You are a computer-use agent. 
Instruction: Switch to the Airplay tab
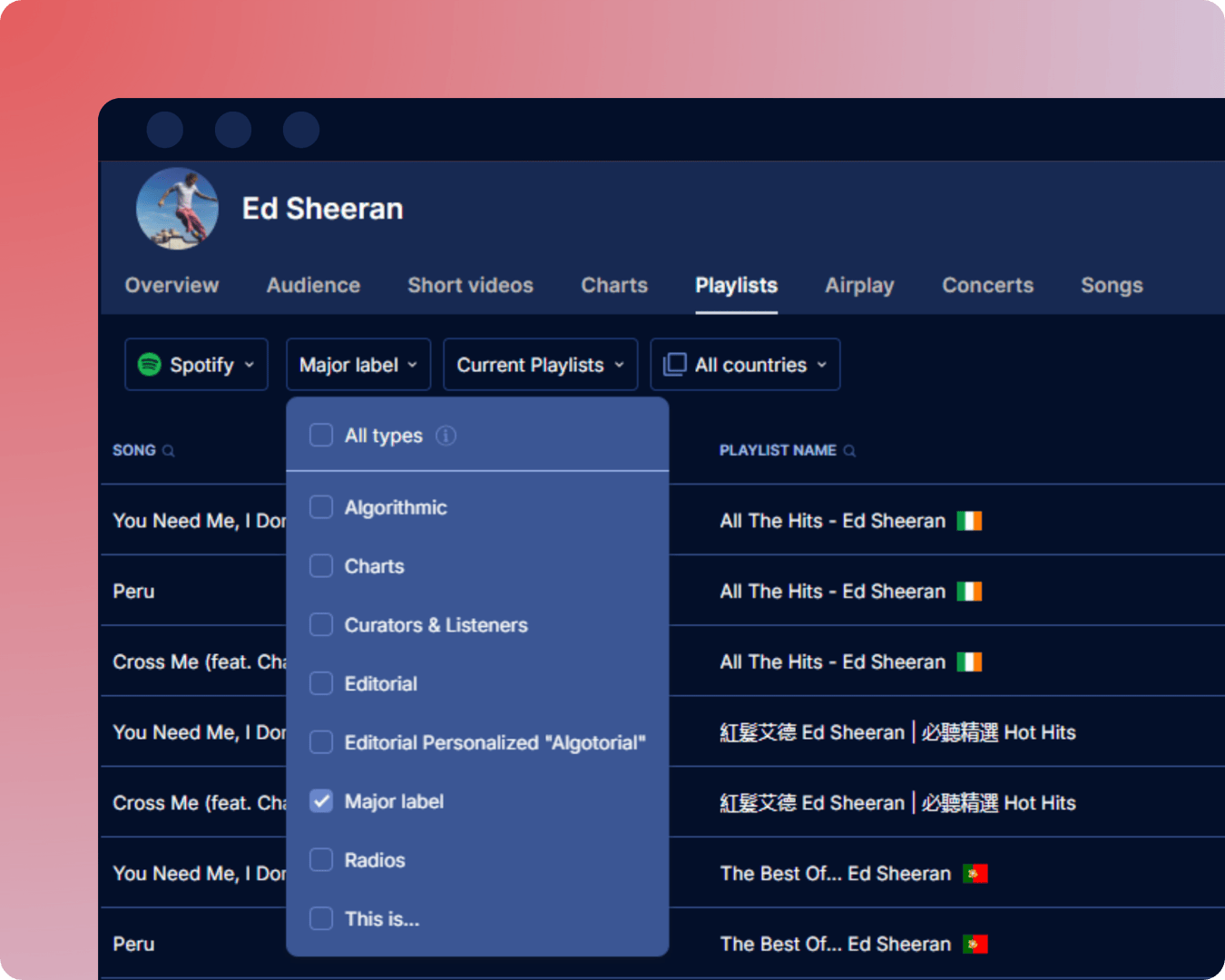point(859,285)
